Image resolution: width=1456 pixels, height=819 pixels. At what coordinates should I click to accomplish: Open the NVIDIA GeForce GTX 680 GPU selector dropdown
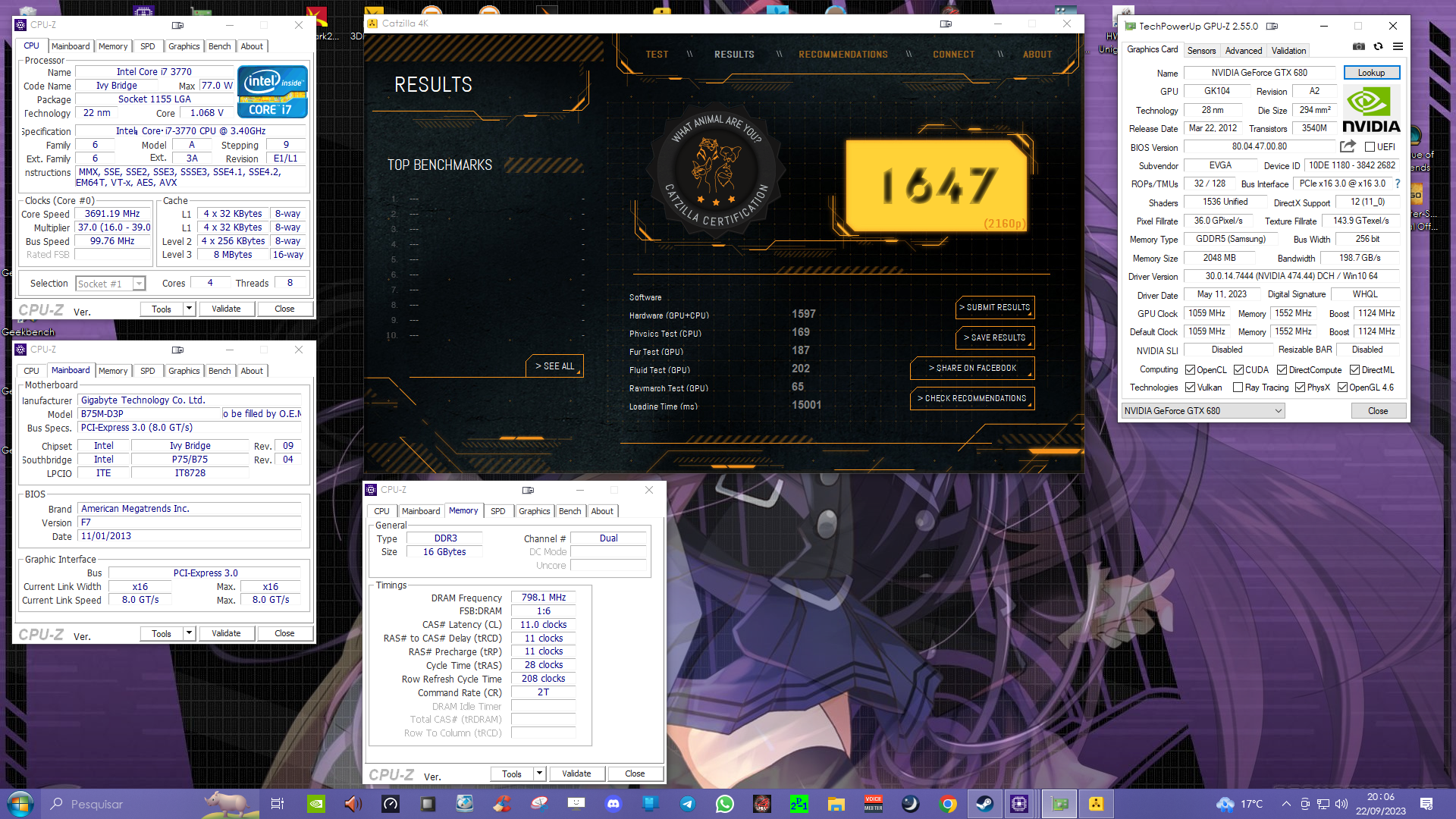[x=1203, y=411]
